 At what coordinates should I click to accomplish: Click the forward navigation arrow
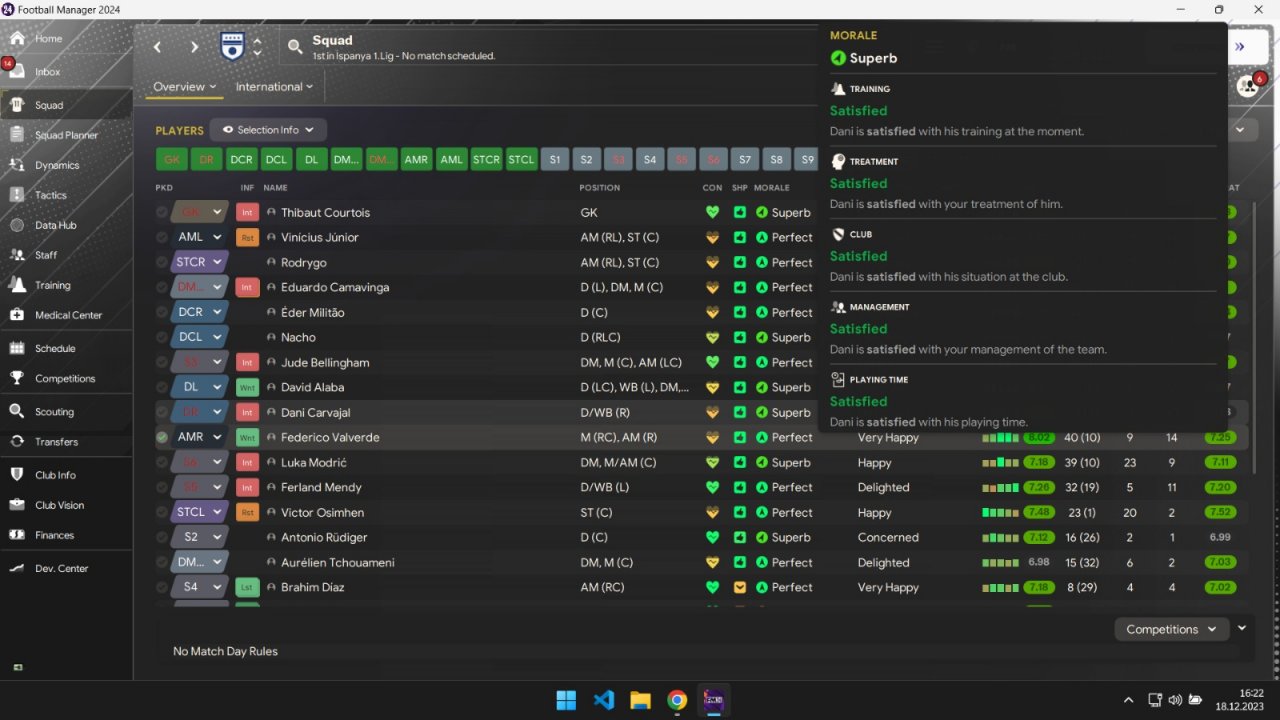[x=194, y=47]
